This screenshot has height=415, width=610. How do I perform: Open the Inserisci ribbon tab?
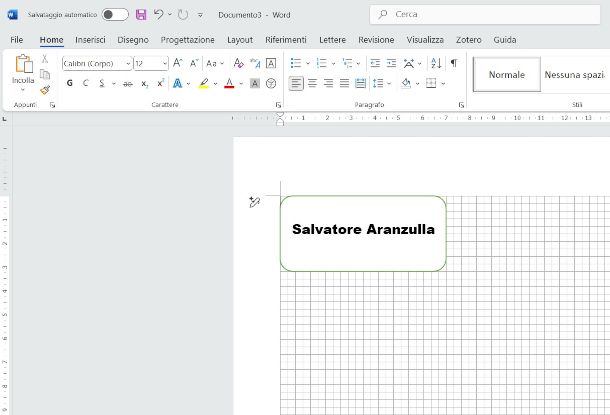coord(90,39)
